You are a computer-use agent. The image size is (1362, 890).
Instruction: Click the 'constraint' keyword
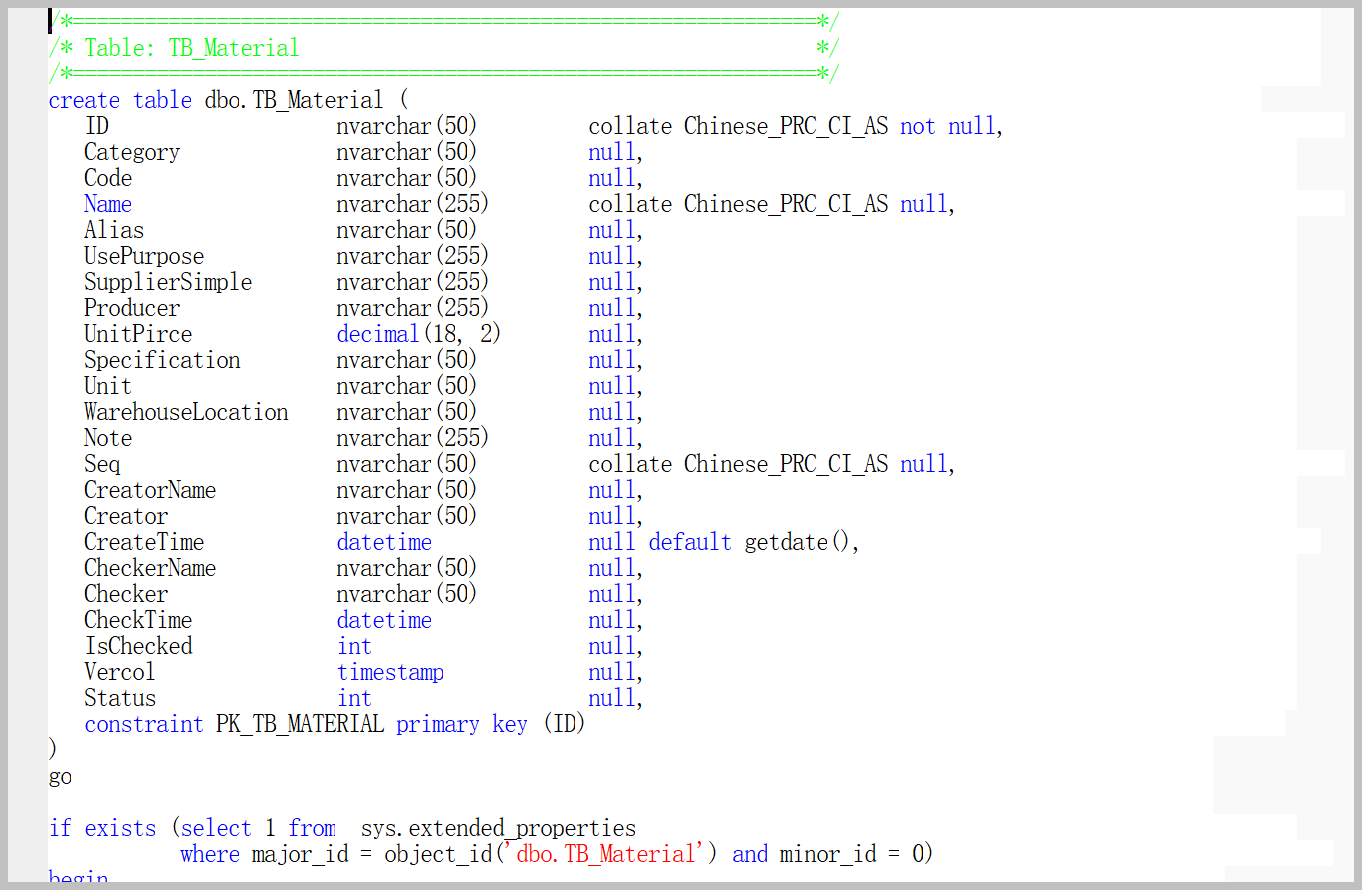point(144,724)
